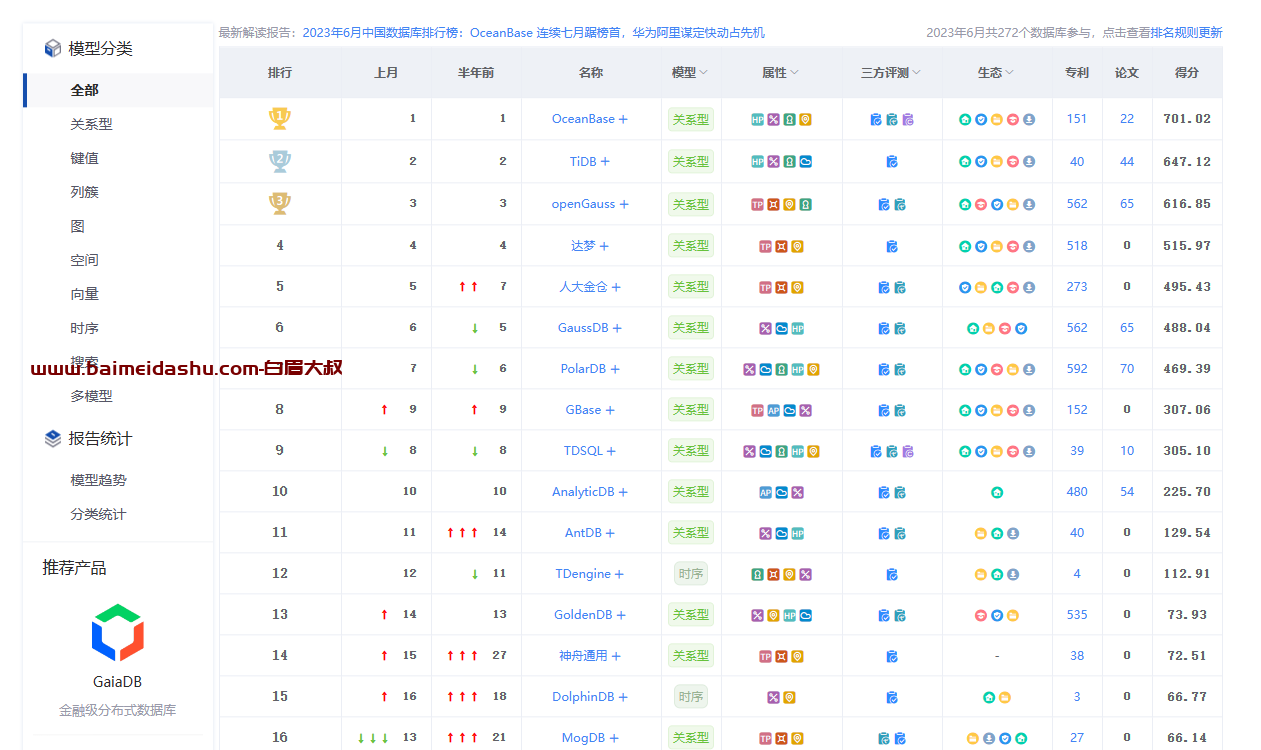Click the blue cloud attribute icon in TiDB row

coord(805,161)
